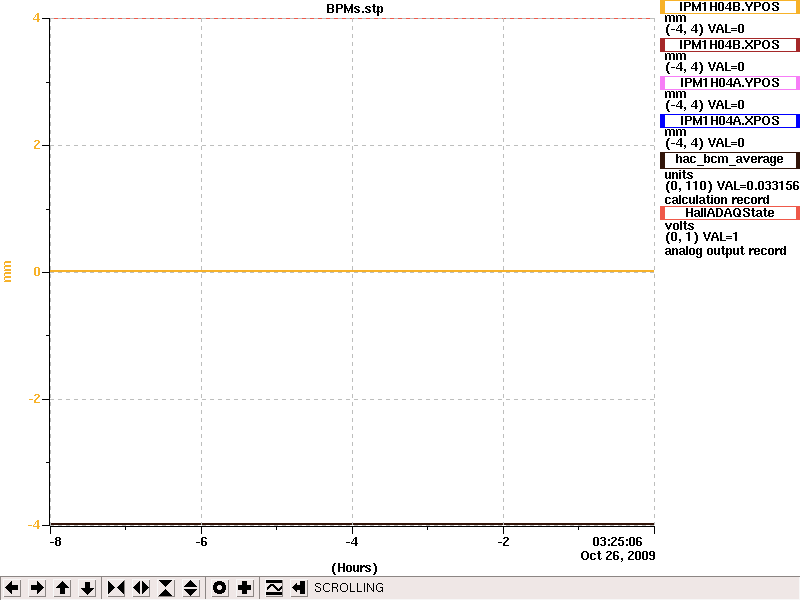Image resolution: width=800 pixels, height=600 pixels.
Task: Click the x-axis tick label -8
Action: click(55, 541)
